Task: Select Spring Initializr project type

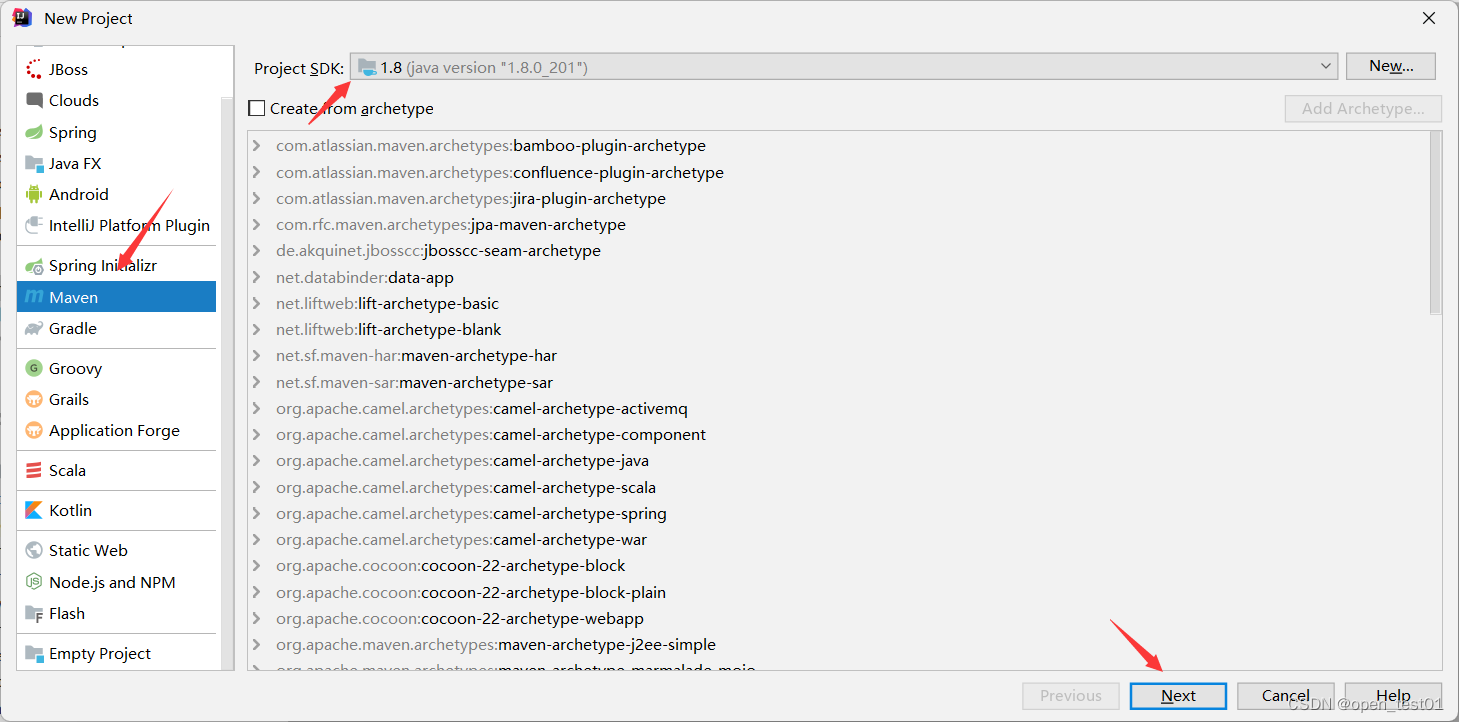Action: pos(116,266)
